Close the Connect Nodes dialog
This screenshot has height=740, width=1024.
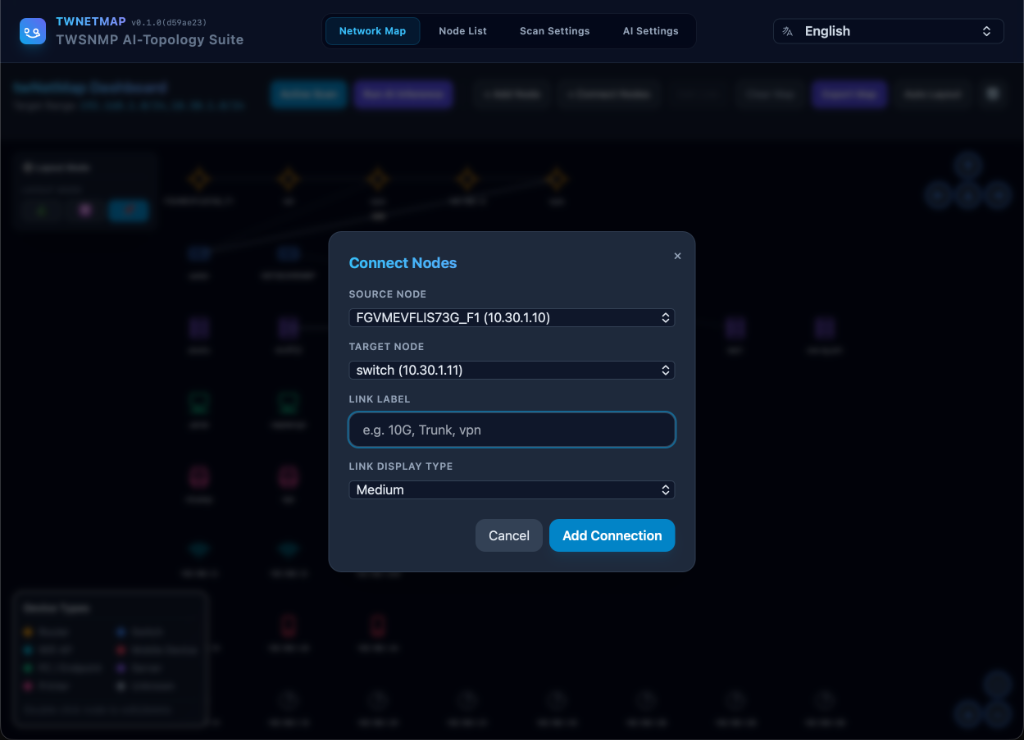pos(677,256)
